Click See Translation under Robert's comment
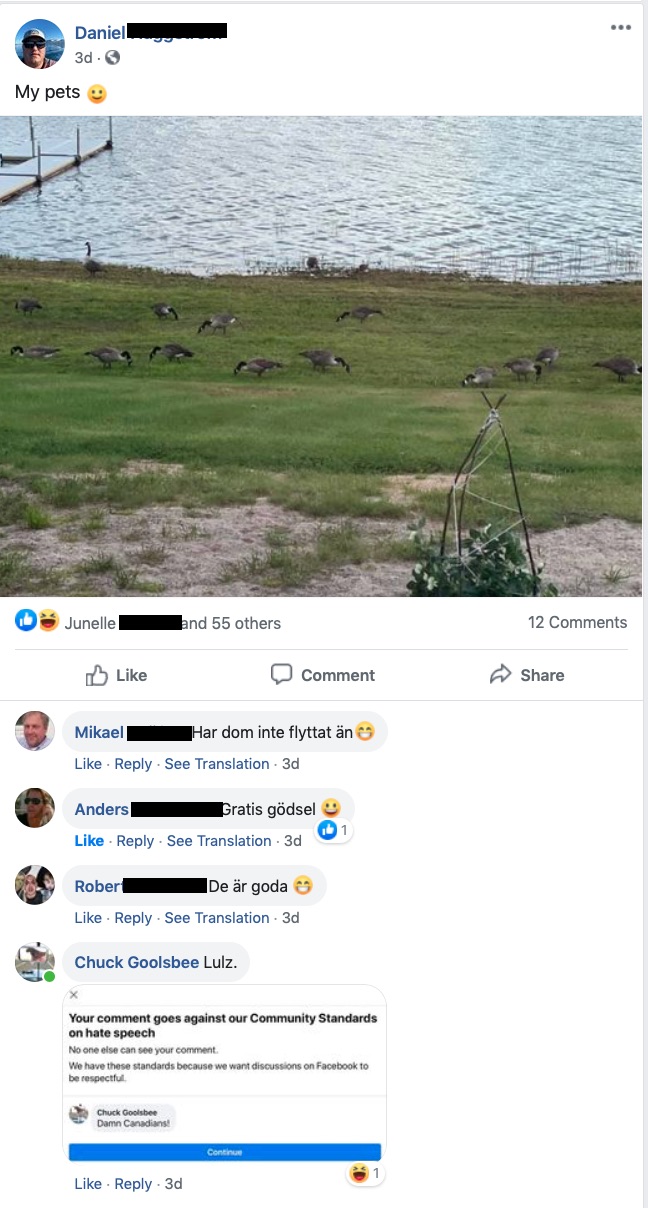 217,918
